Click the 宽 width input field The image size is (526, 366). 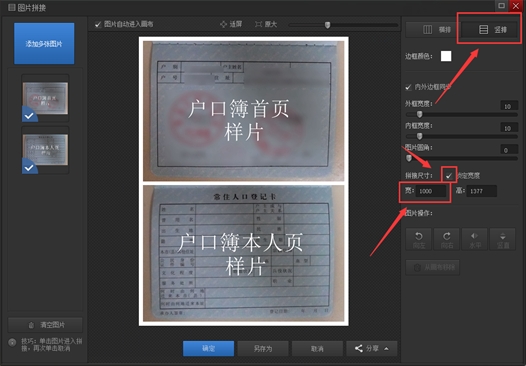[x=431, y=191]
